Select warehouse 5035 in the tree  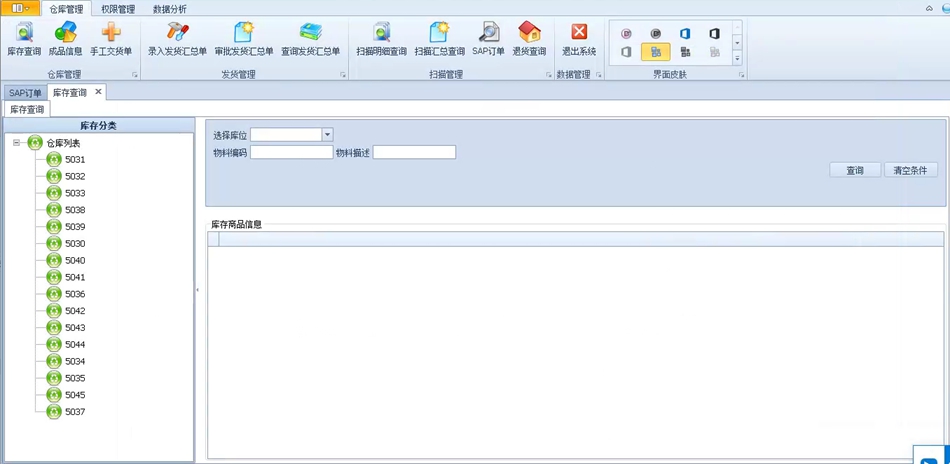(x=75, y=378)
